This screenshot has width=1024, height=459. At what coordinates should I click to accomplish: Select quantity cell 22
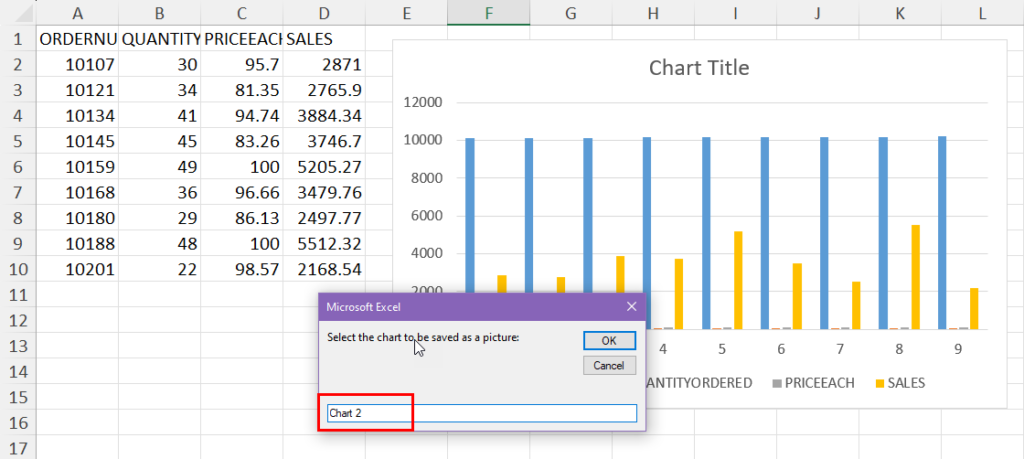[x=160, y=269]
